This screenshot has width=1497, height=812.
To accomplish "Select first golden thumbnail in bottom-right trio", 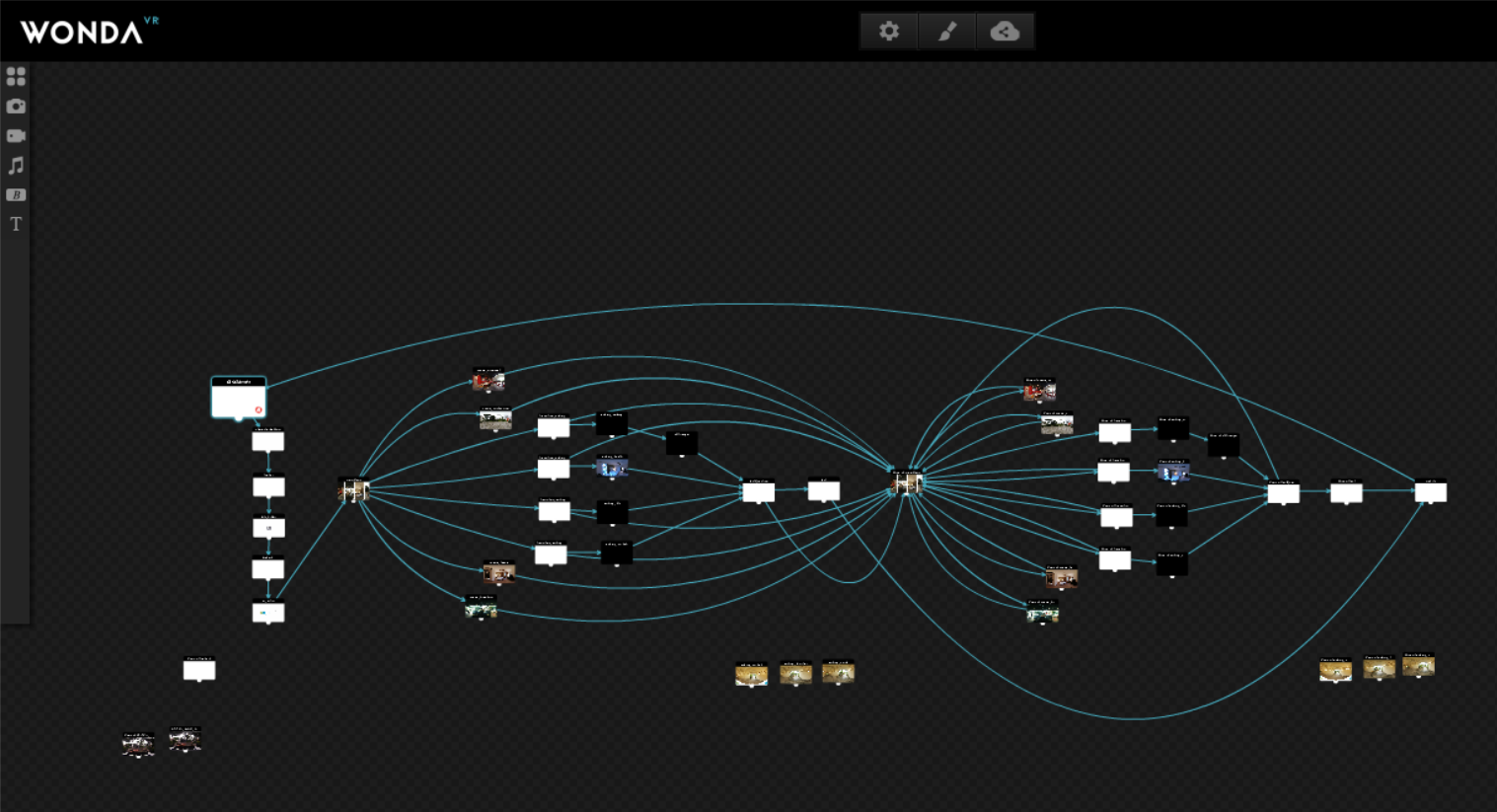I will click(1336, 670).
